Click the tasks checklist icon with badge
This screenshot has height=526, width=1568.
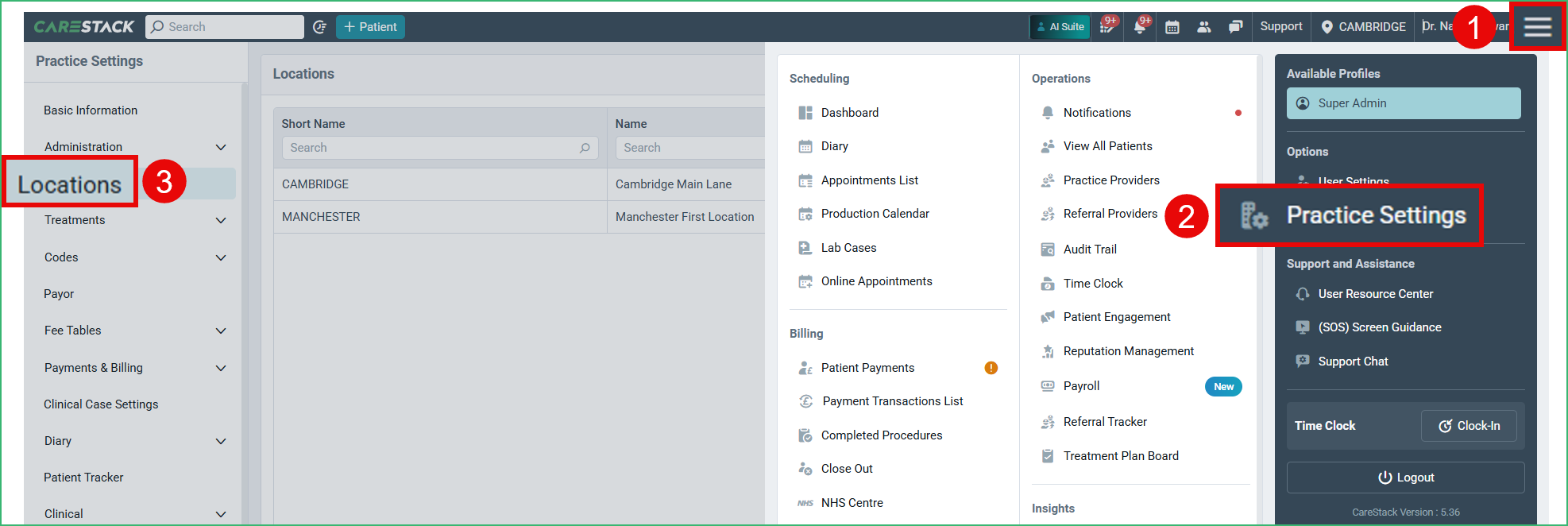[x=1106, y=27]
